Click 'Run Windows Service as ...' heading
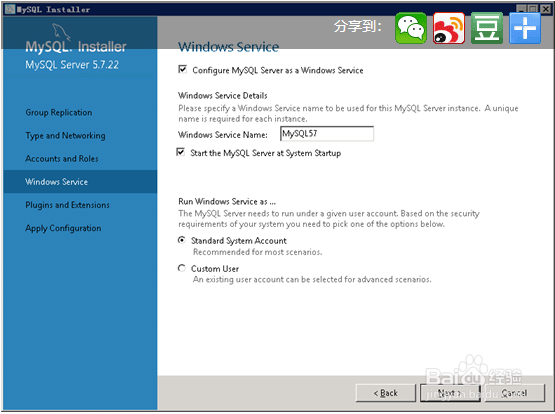 point(227,201)
